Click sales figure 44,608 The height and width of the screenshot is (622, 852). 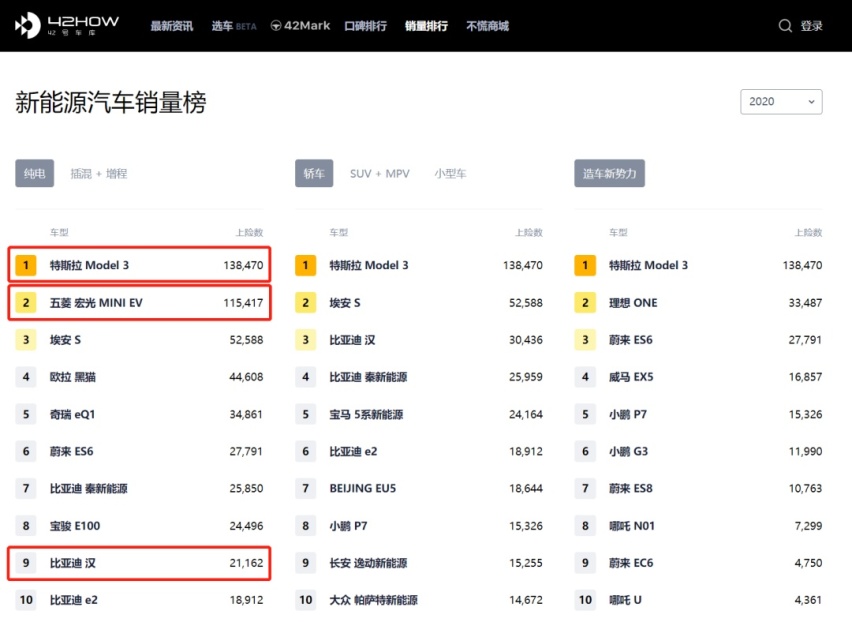tap(246, 377)
